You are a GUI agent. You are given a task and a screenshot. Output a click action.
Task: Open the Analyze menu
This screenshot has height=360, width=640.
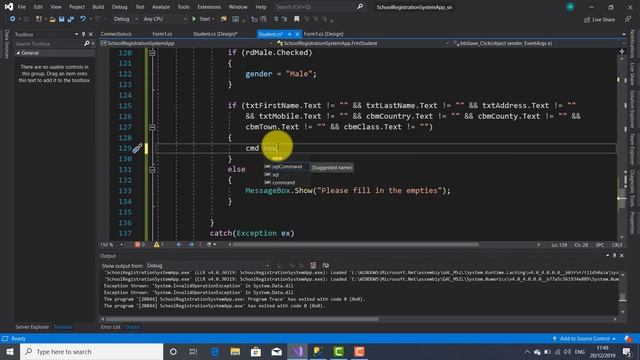[x=161, y=7]
